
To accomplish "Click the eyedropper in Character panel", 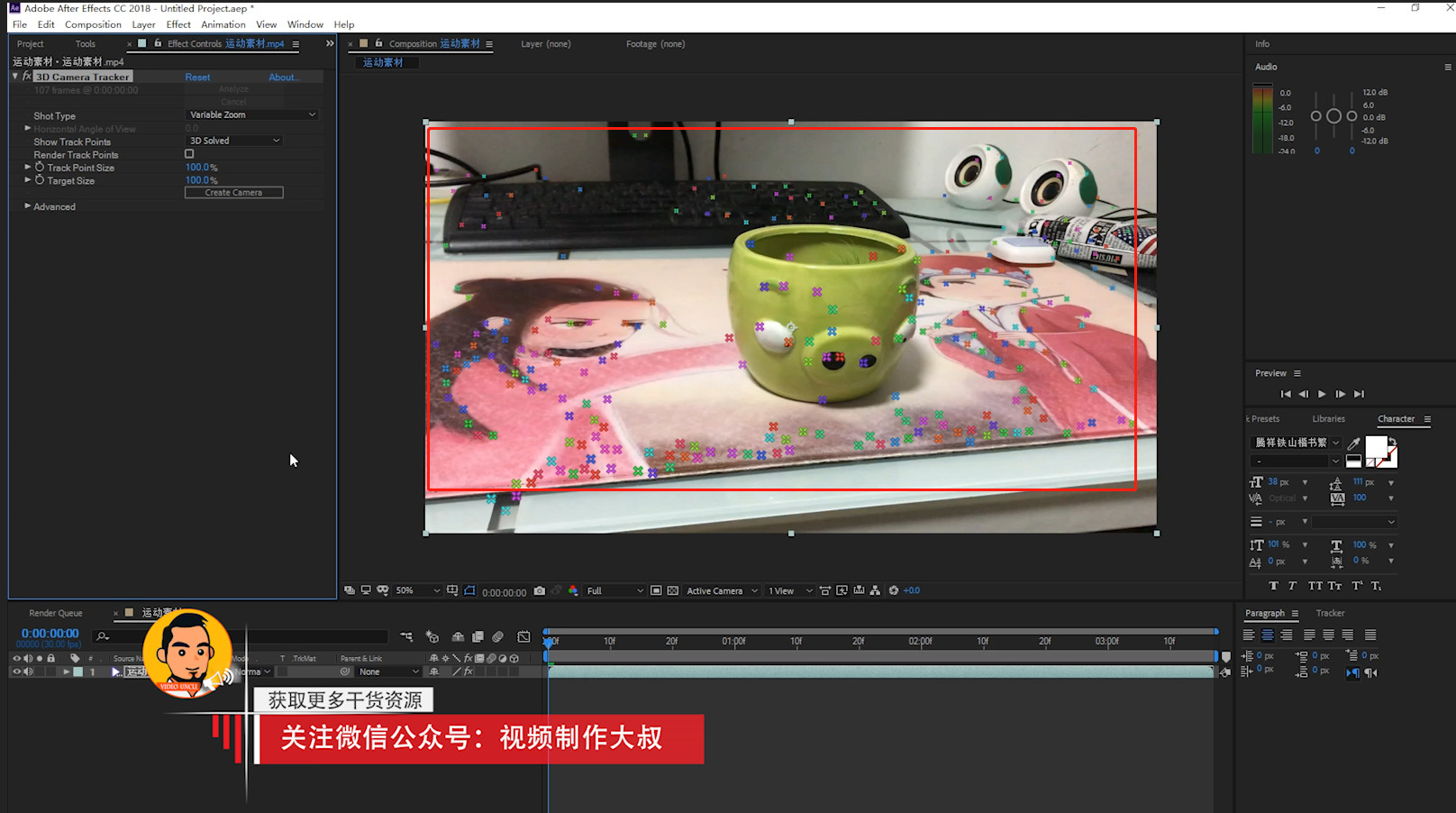I will [1353, 443].
